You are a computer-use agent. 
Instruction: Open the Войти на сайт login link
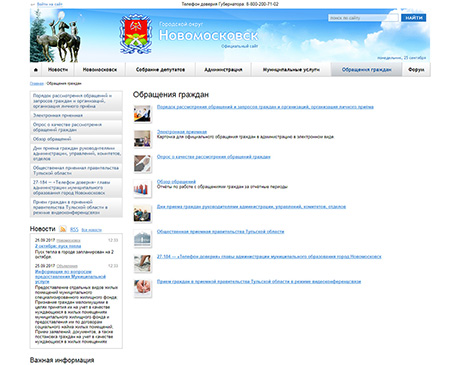49,4
